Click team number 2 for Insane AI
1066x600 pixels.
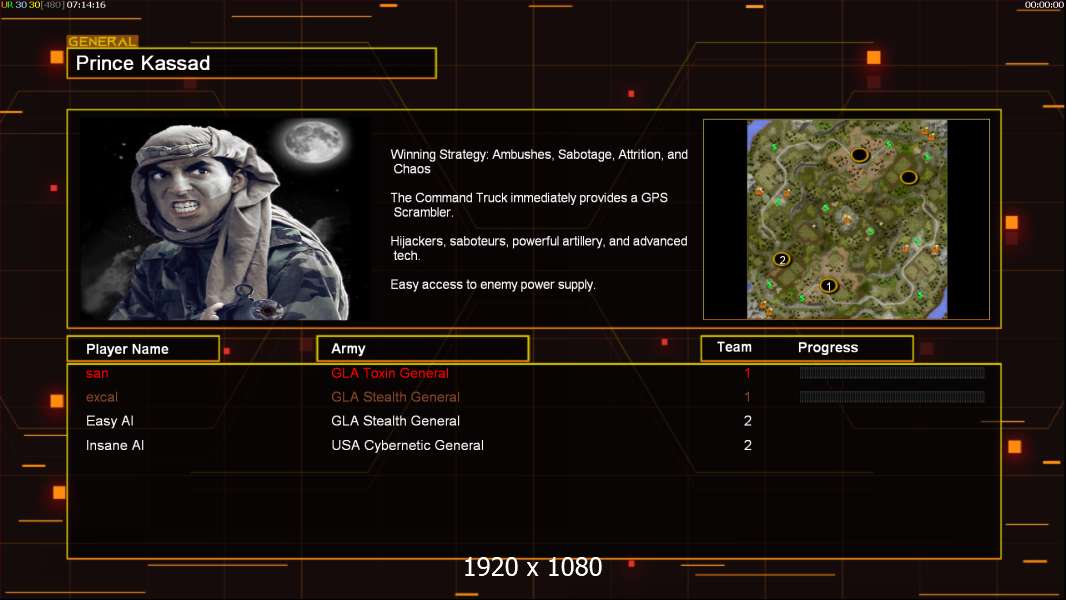tap(747, 445)
